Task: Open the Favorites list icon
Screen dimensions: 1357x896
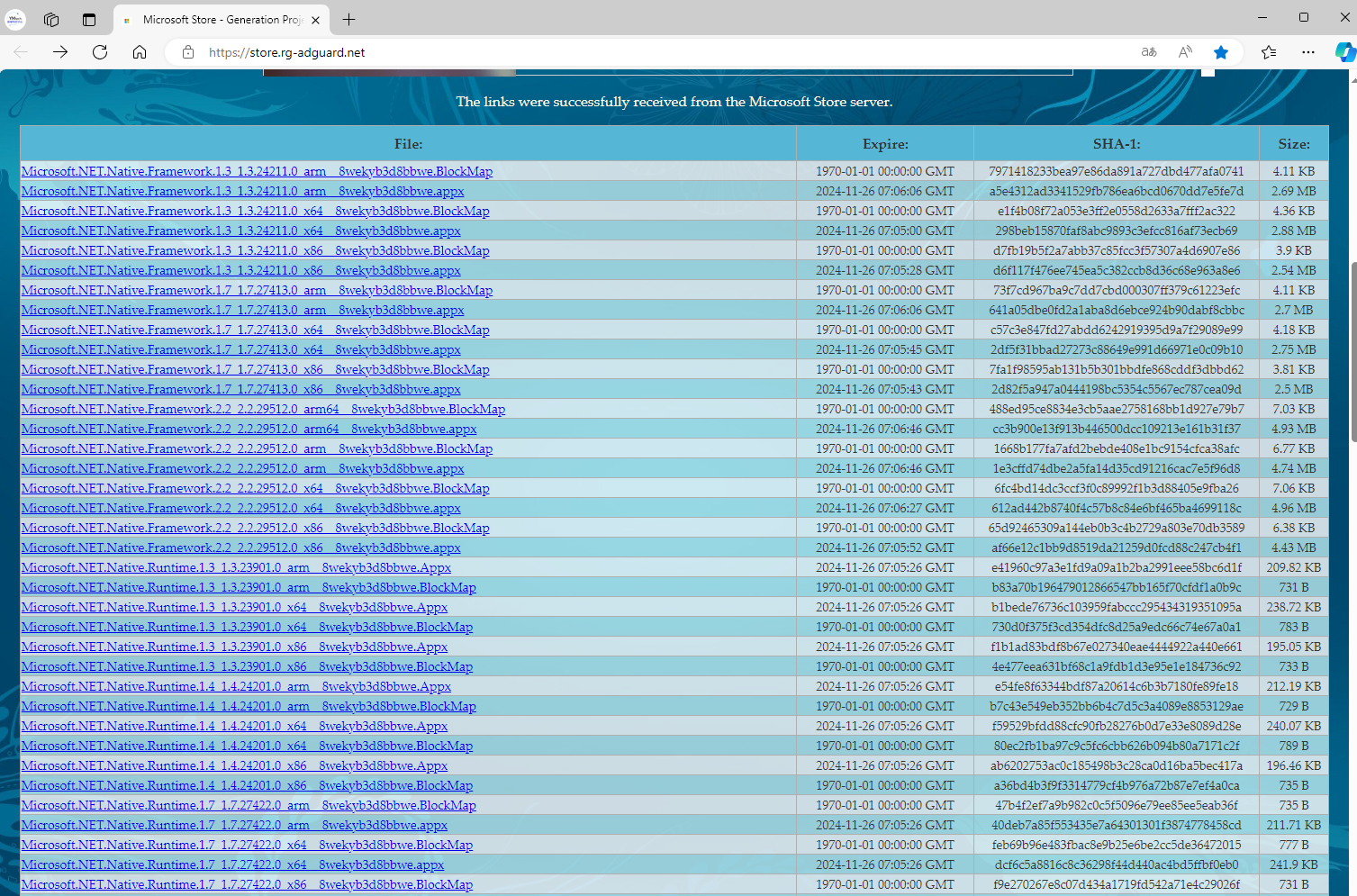Action: (1269, 52)
